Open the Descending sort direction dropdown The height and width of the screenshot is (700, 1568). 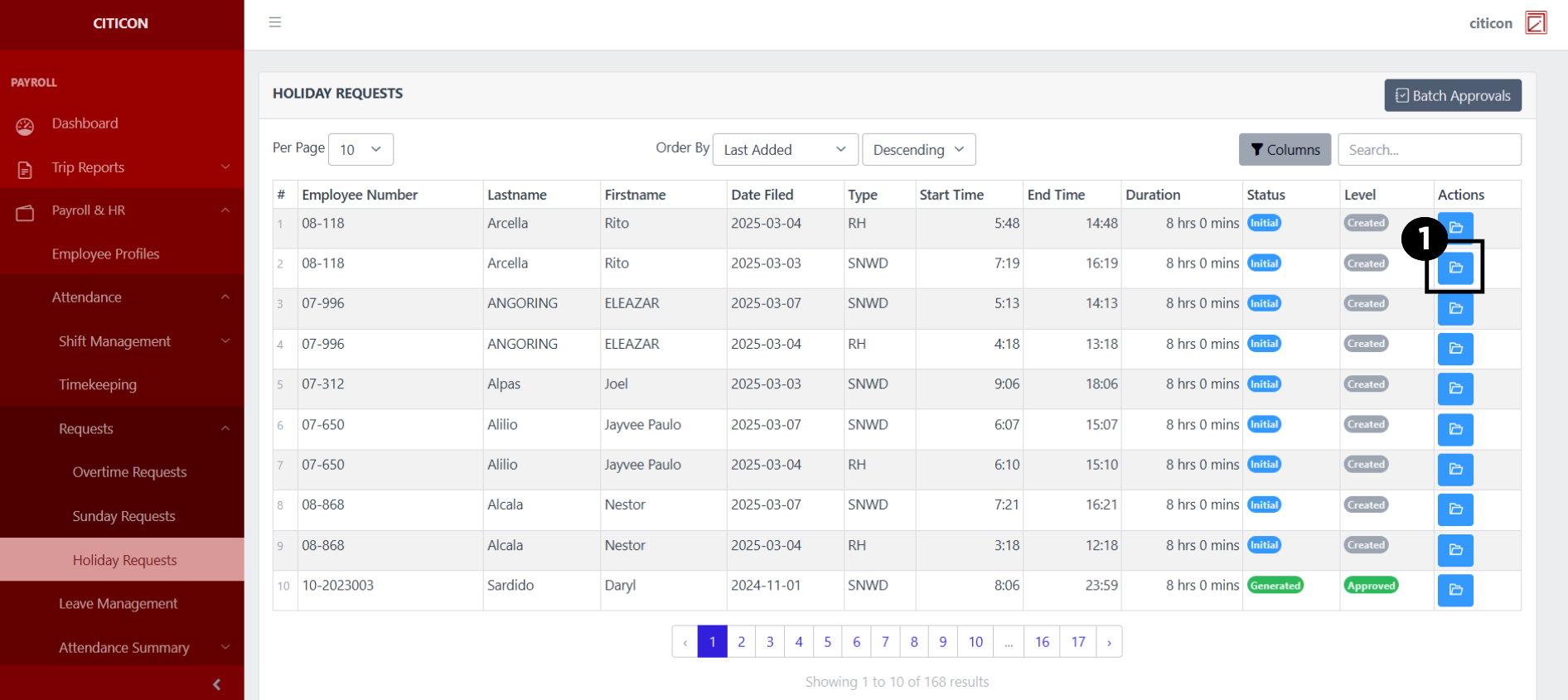click(x=918, y=150)
